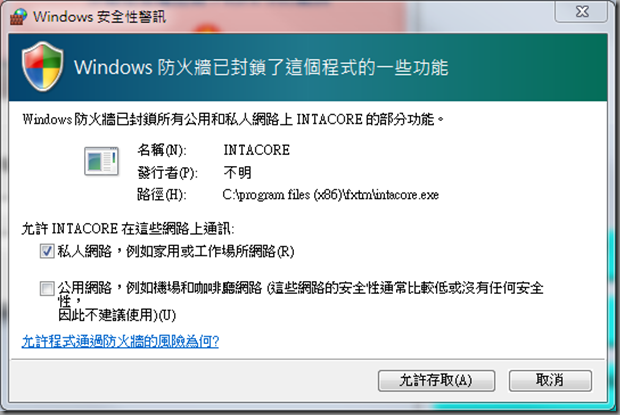The width and height of the screenshot is (620, 415).
Task: Click the 私人網路 home or work network label
Action: tap(176, 251)
